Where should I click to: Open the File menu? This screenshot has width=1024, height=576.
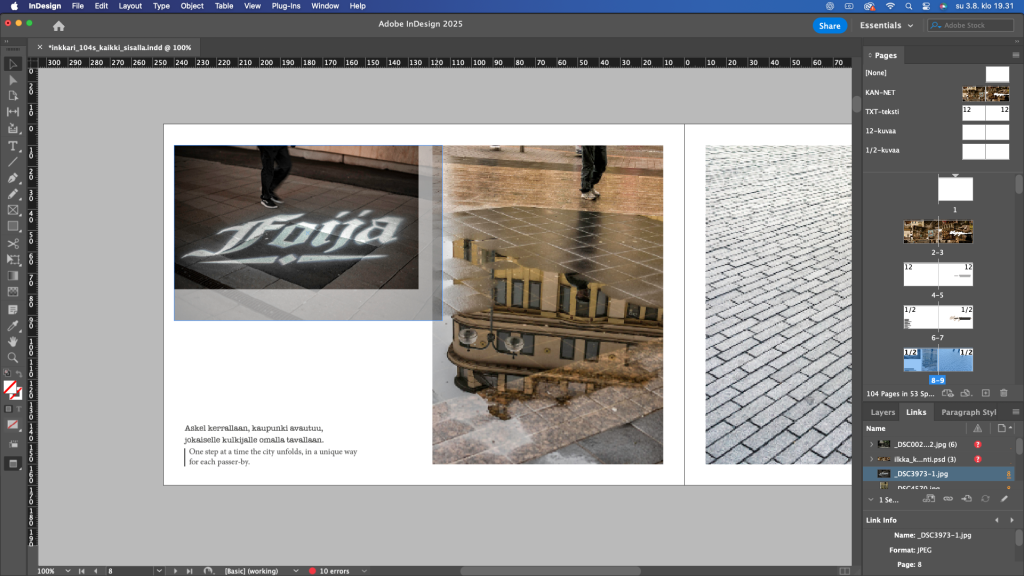click(x=78, y=6)
